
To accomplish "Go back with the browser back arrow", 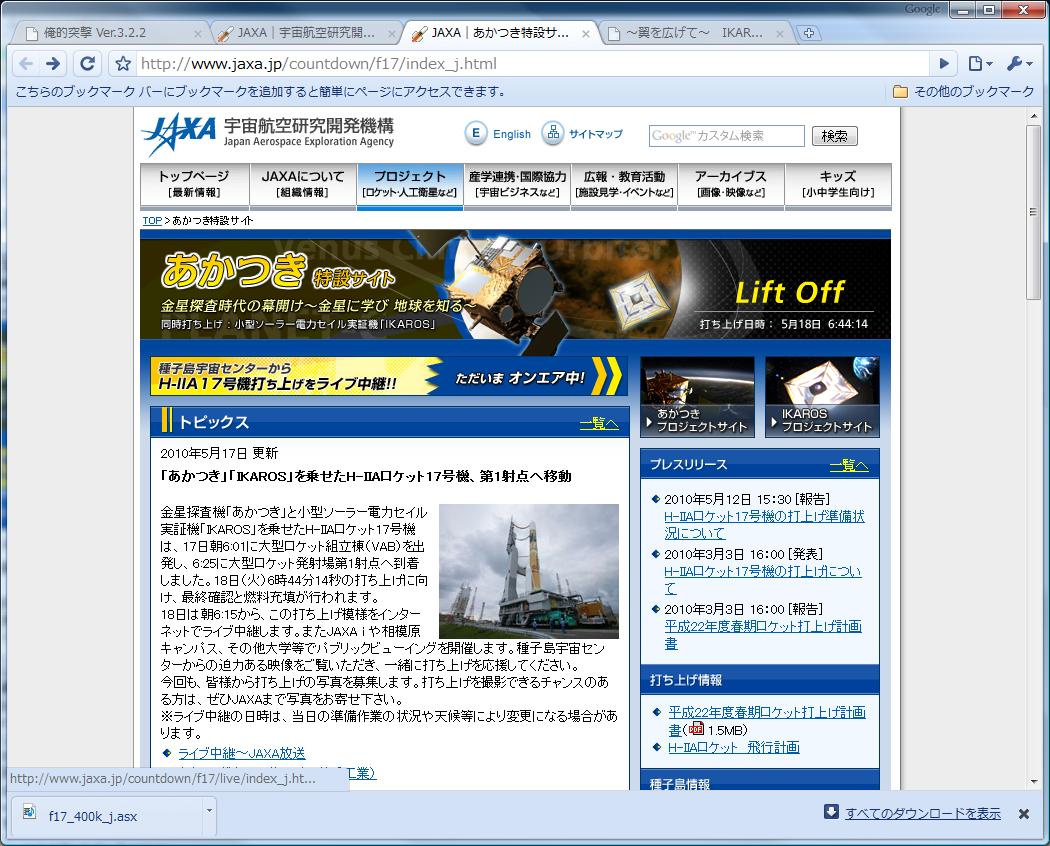I will [x=26, y=64].
